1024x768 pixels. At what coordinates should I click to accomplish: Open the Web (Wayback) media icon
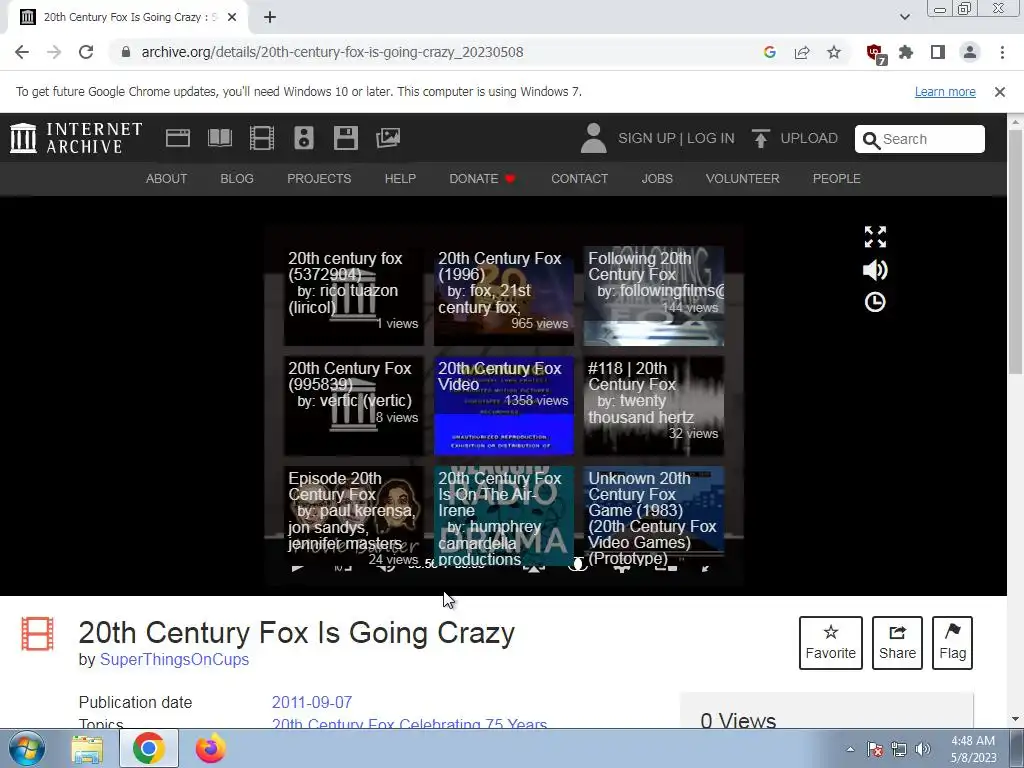coord(178,138)
